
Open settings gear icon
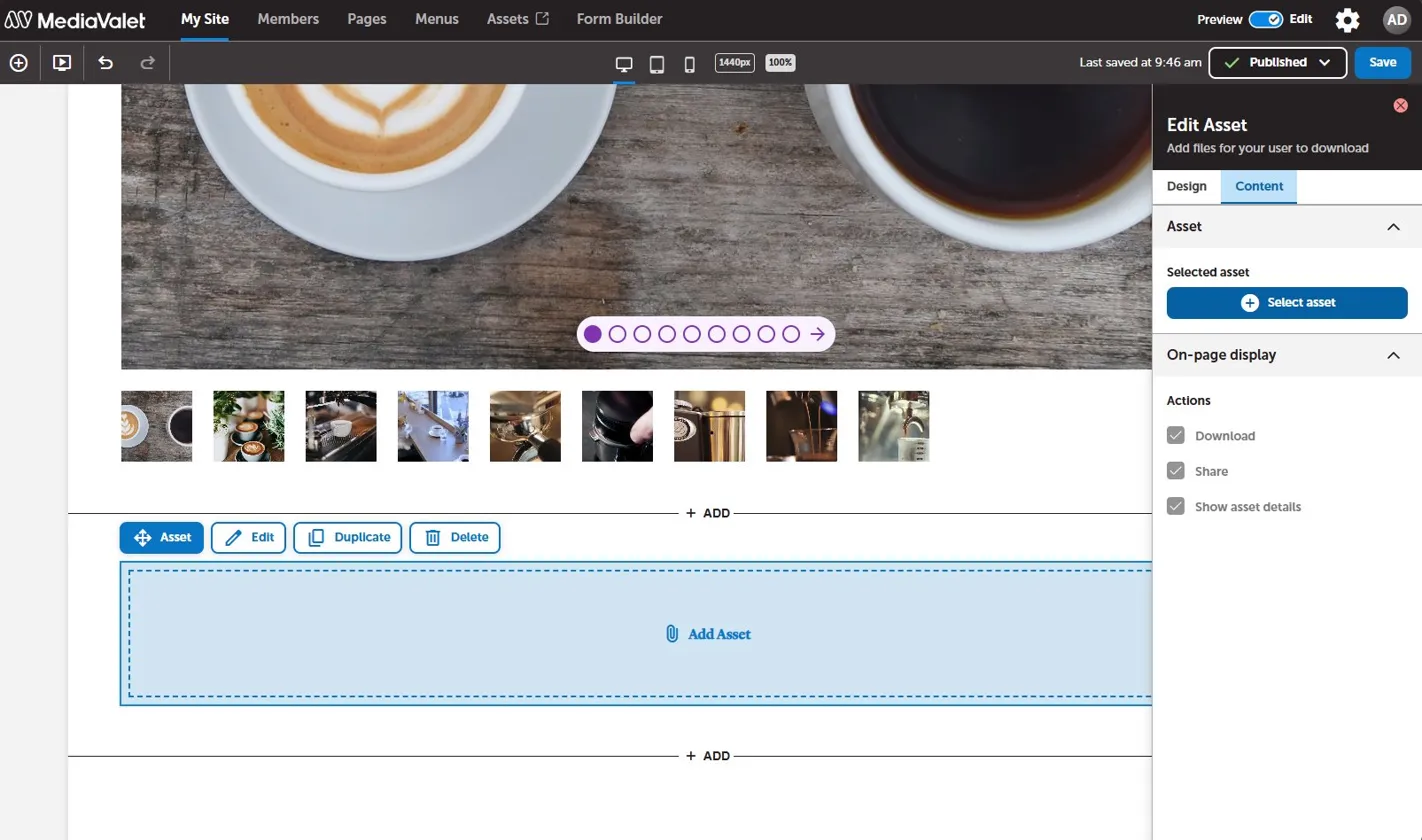click(x=1348, y=20)
